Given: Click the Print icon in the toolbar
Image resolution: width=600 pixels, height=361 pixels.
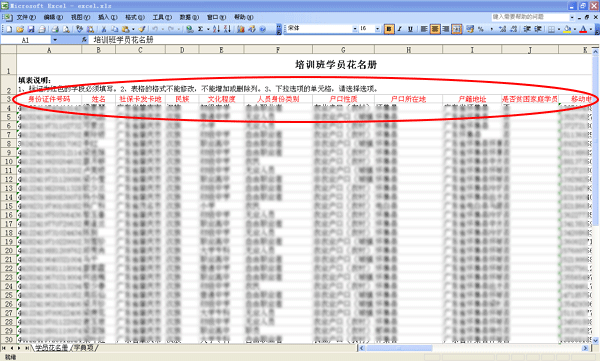Looking at the screenshot, I should click(x=55, y=29).
